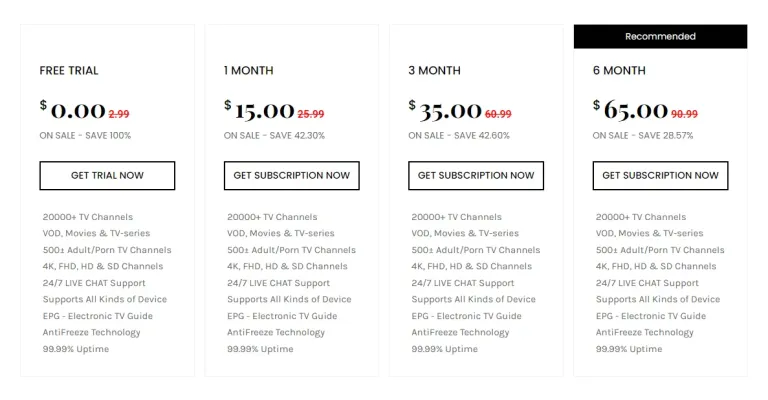Click EPG - Electronic TV Guide in the 3 Month plan
This screenshot has height=400, width=768.
(466, 316)
